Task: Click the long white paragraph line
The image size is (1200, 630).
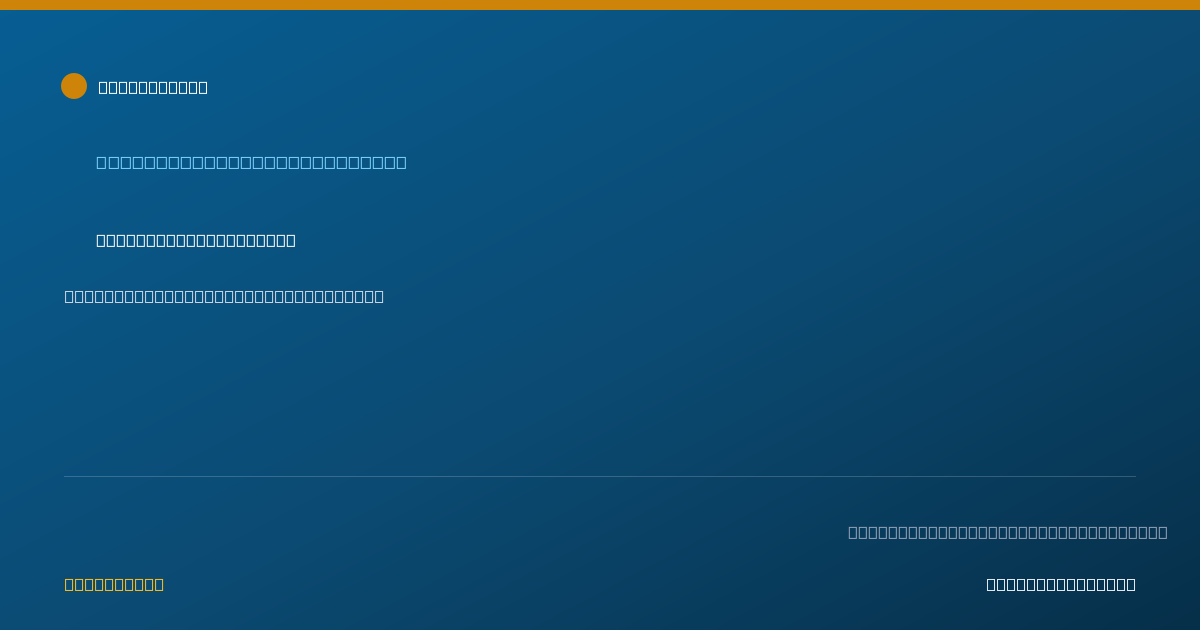Action: 224,296
